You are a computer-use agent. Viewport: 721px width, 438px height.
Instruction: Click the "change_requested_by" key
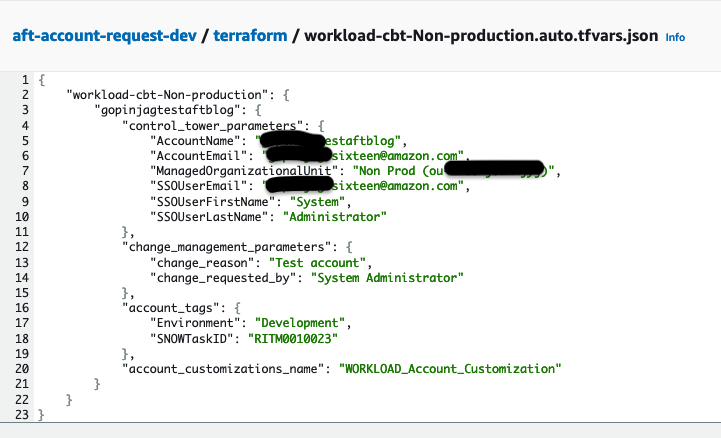coord(223,278)
